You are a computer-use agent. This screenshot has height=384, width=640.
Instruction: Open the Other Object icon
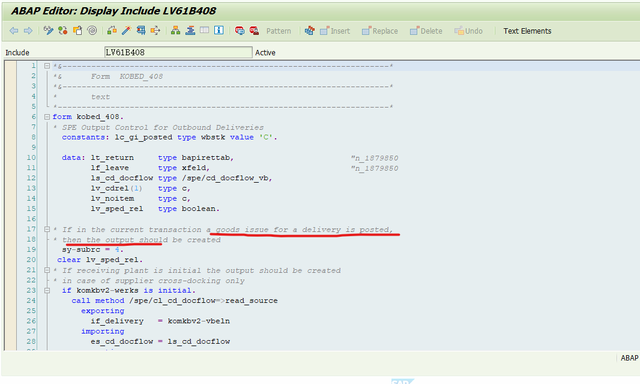pyautogui.click(x=78, y=31)
